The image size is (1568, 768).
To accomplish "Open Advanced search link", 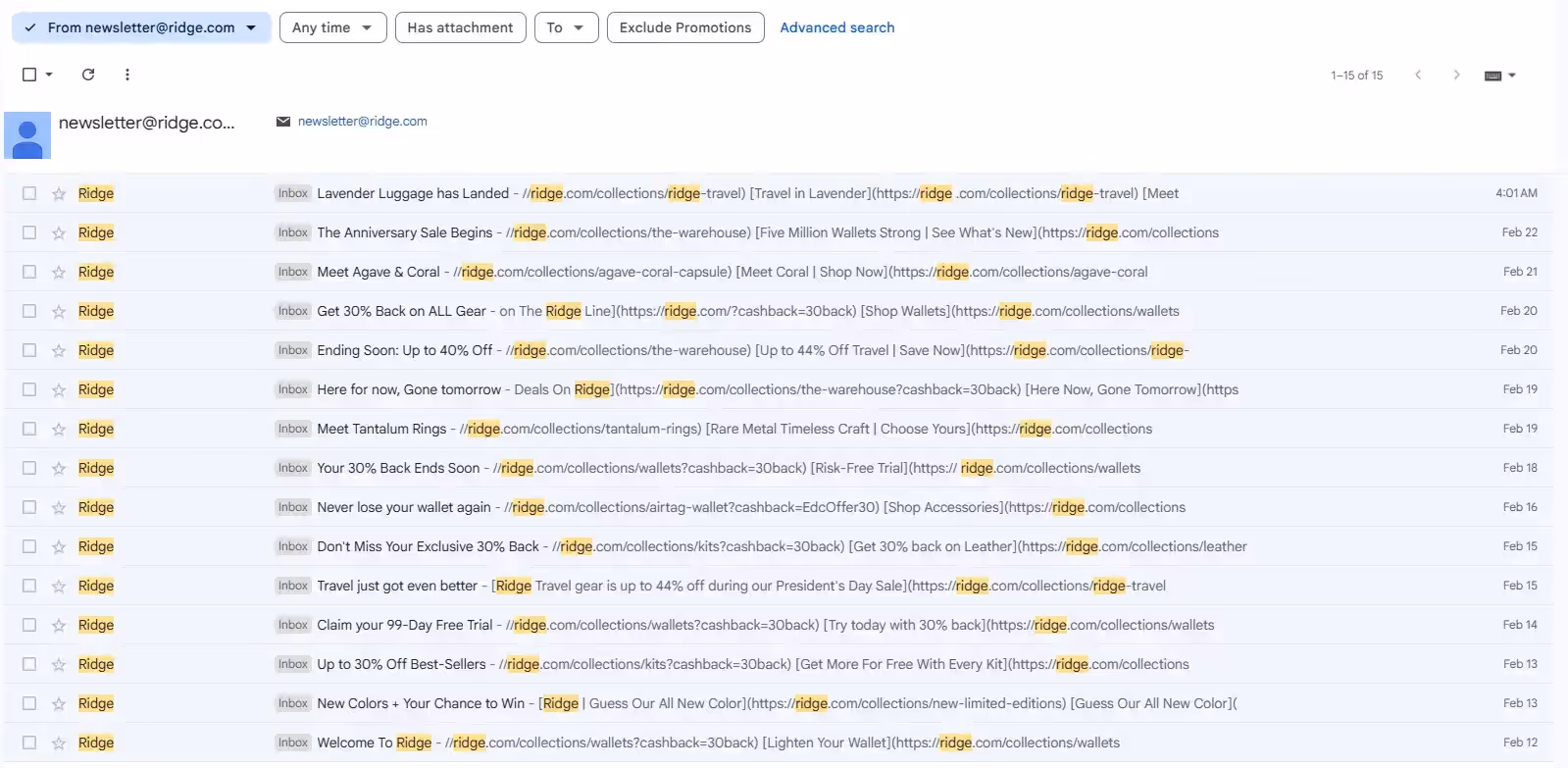I will [837, 27].
